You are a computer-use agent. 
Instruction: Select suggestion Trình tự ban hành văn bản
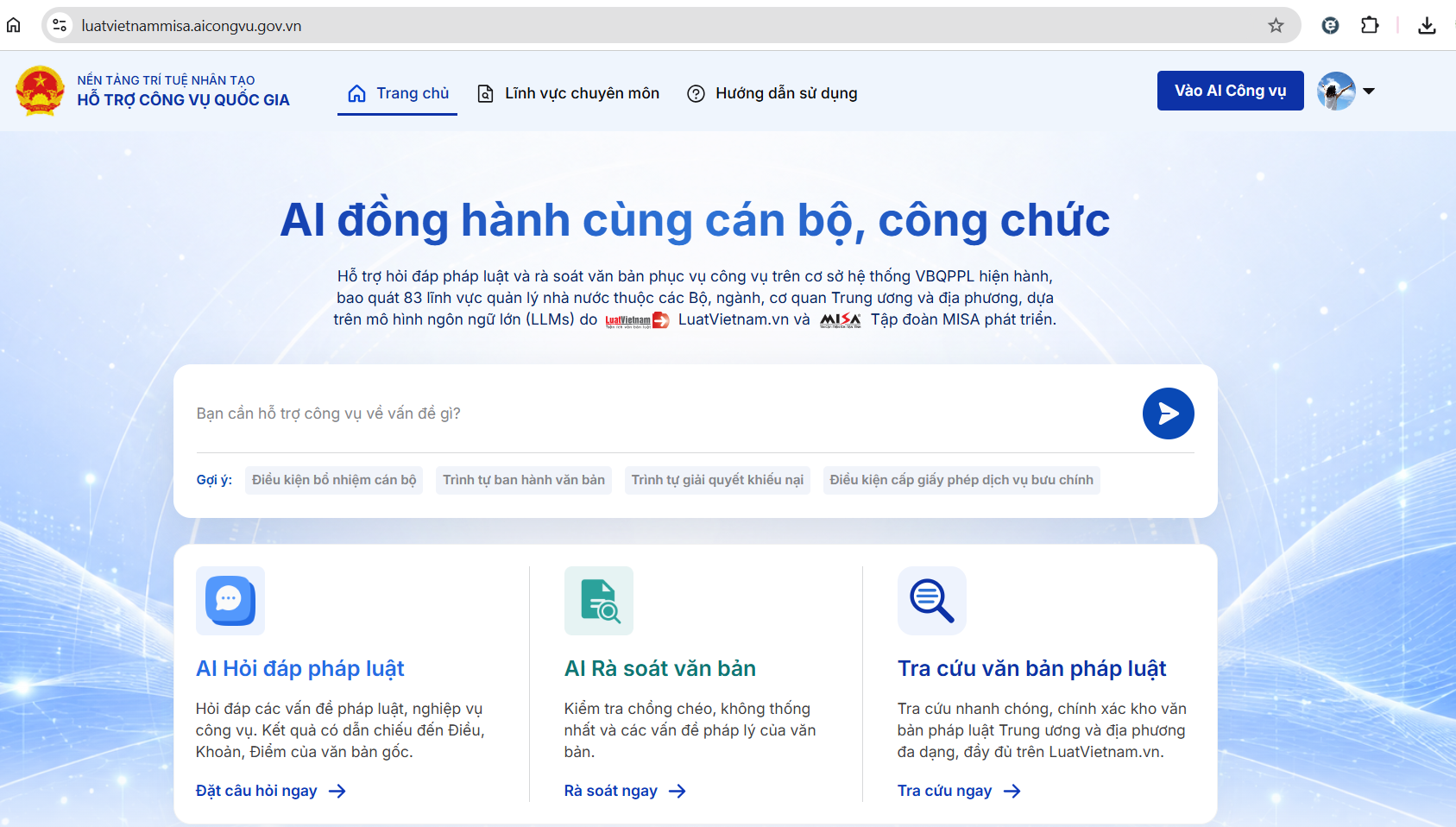pos(524,480)
